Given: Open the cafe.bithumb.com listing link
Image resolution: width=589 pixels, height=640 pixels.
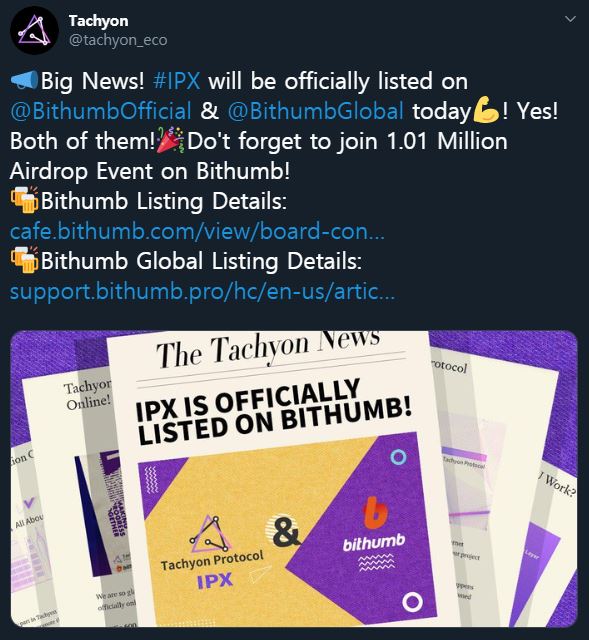Looking at the screenshot, I should tap(197, 231).
